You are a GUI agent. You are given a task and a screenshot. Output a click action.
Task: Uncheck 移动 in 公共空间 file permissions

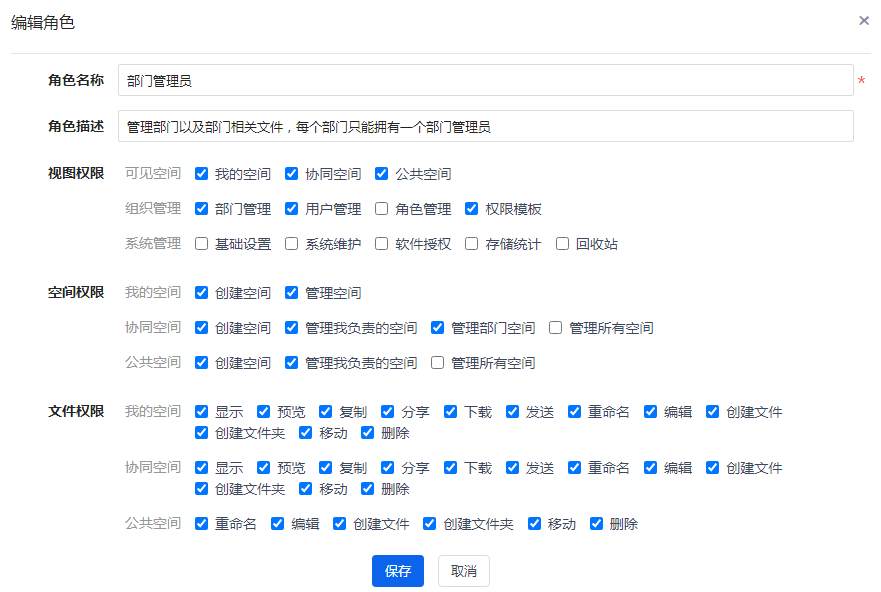tap(534, 523)
